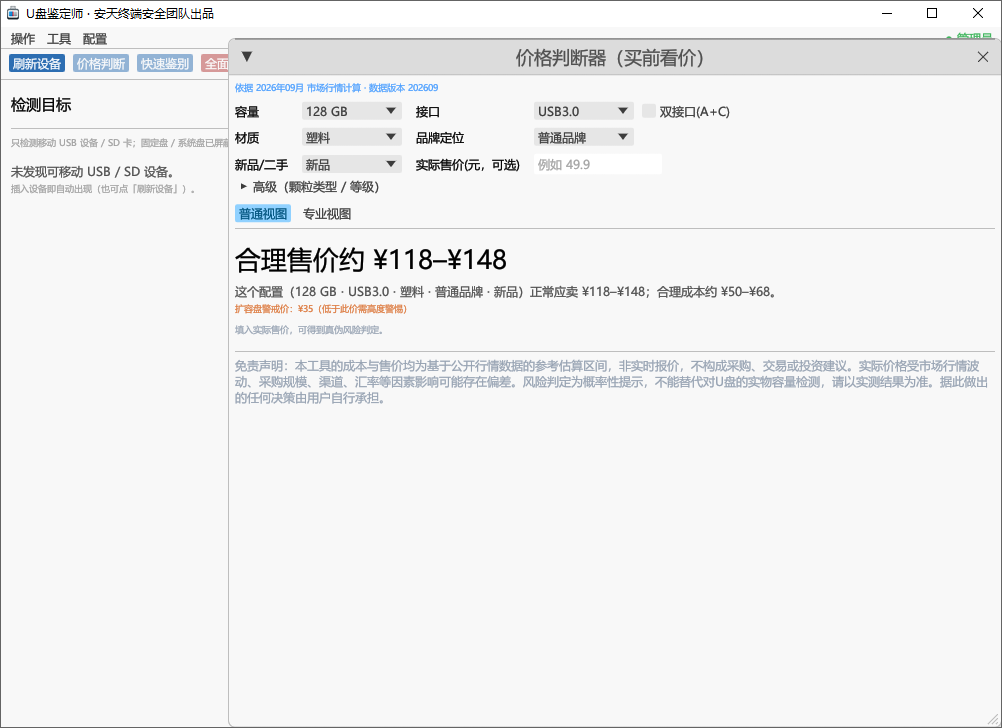Expand the 高级（颗粒类型 / 等级）section
The height and width of the screenshot is (728, 1002).
click(310, 187)
